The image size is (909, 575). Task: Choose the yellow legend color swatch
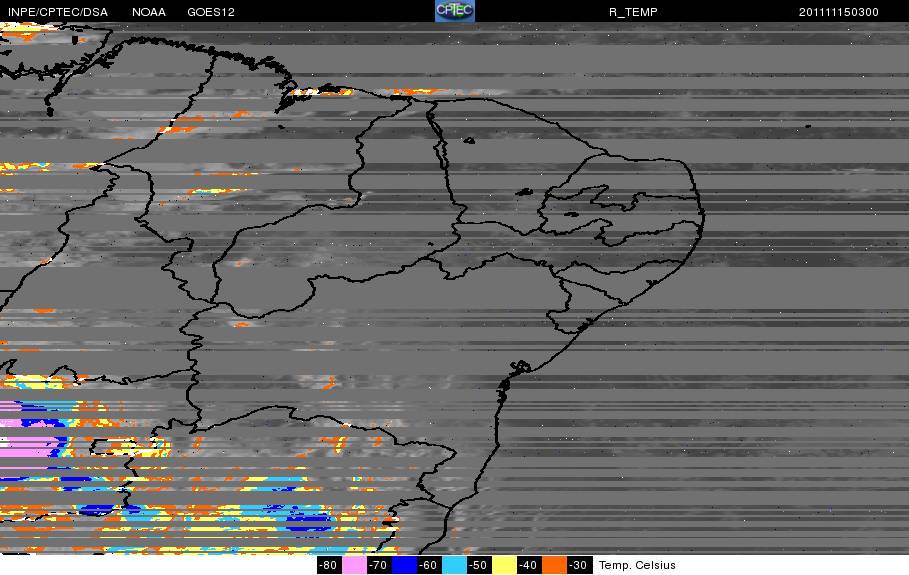click(504, 565)
